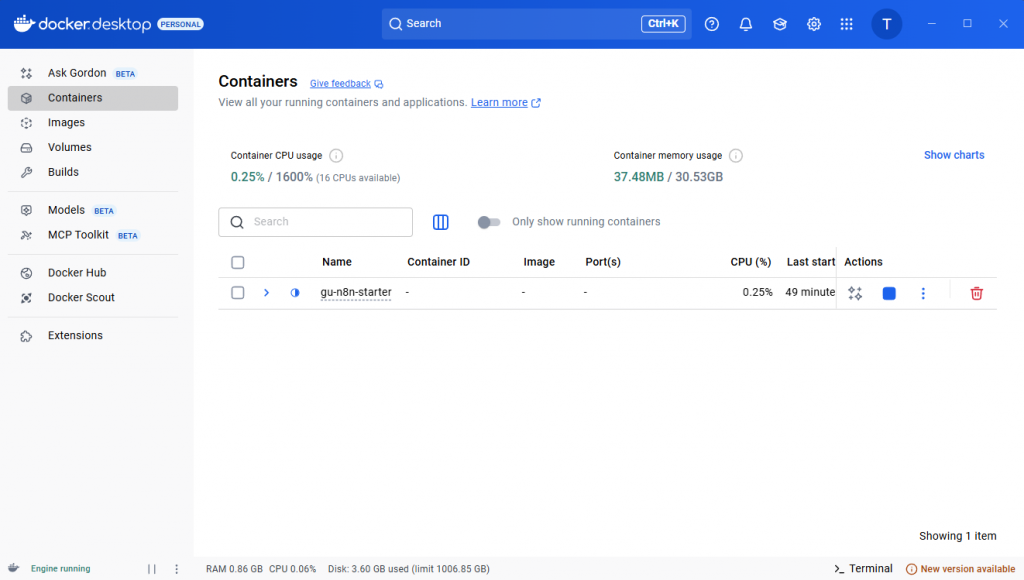Click the PERSONAL plan badge
The width and height of the screenshot is (1024, 580).
point(180,24)
